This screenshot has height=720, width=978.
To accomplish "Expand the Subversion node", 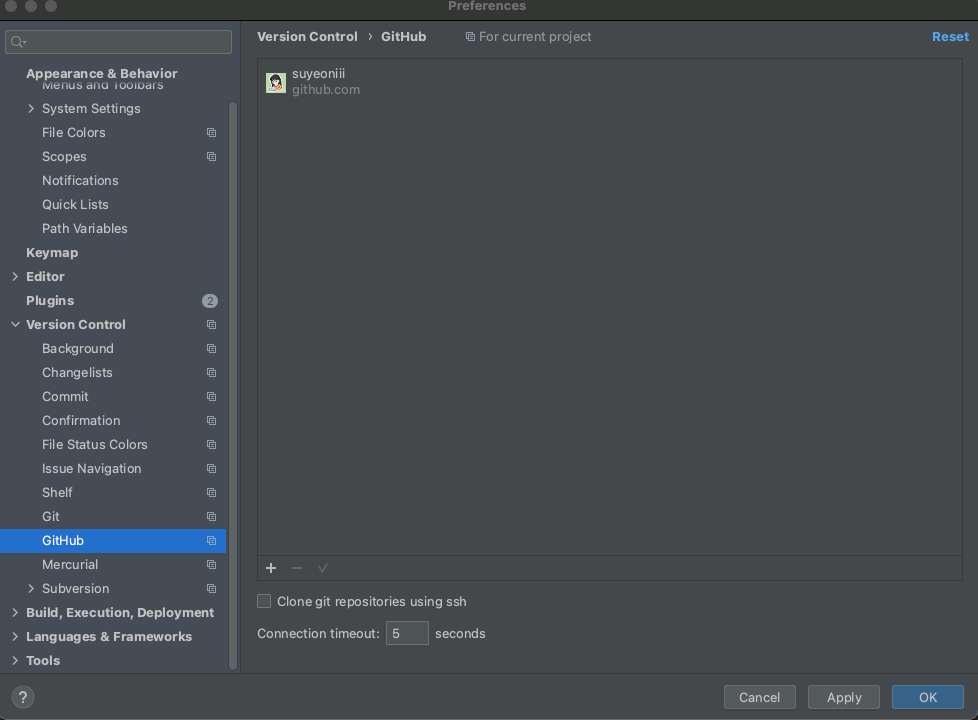I will tap(31, 588).
